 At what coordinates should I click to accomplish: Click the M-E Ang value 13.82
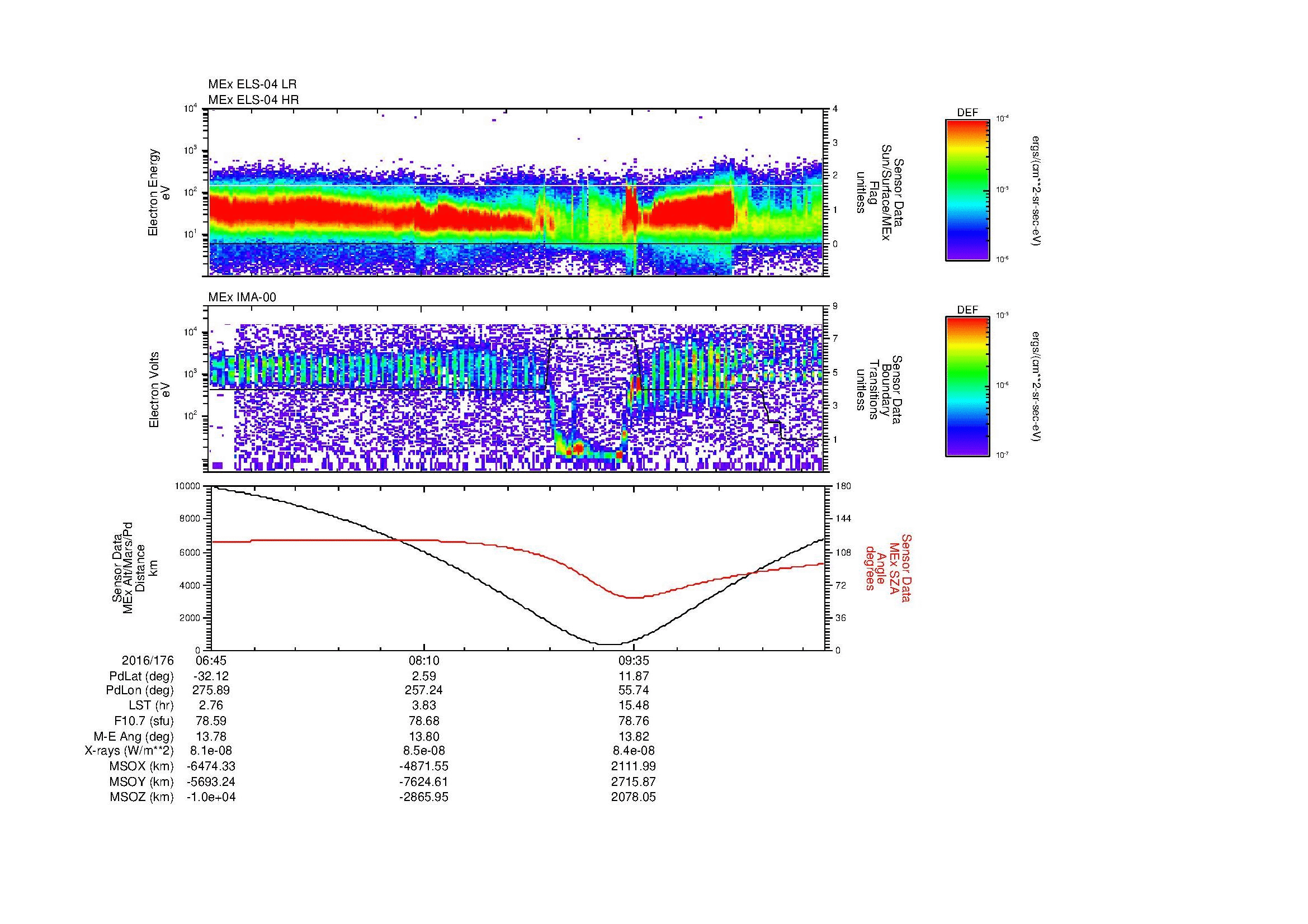click(634, 736)
